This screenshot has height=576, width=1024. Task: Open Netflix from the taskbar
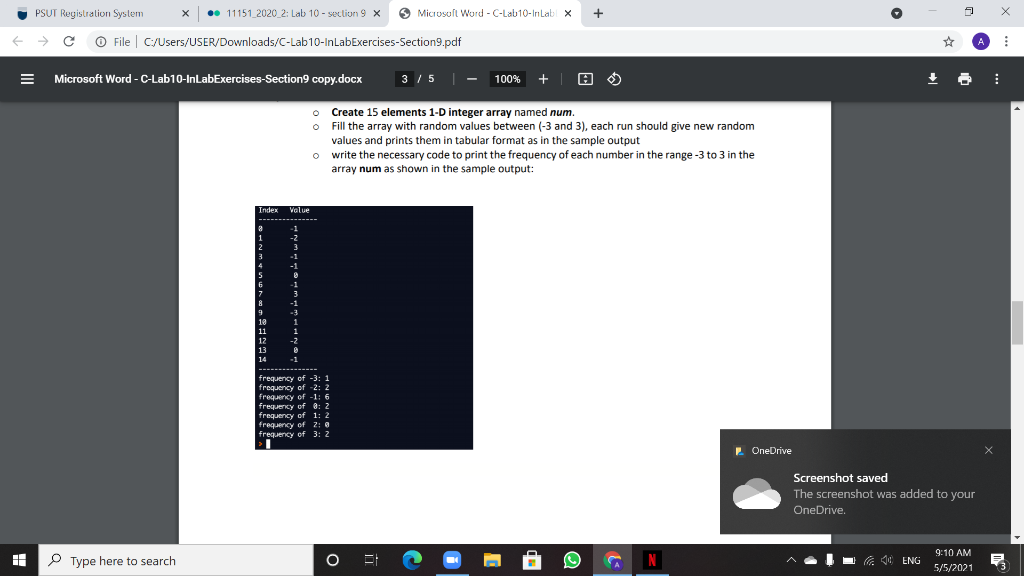tap(652, 560)
